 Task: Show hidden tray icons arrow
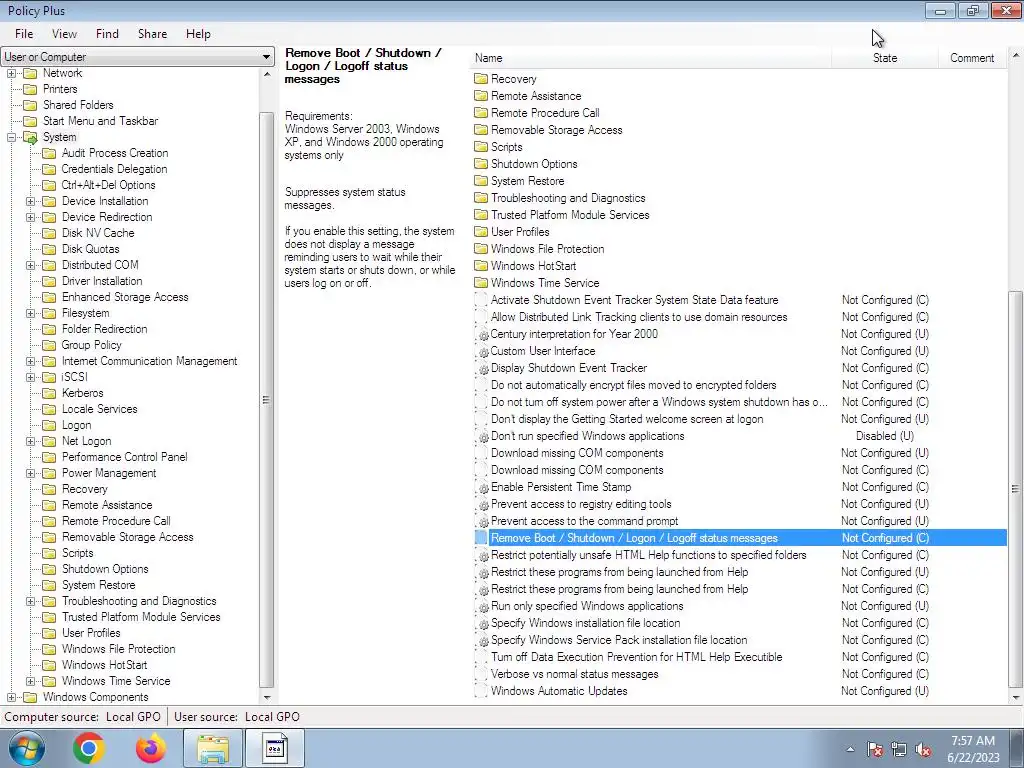coord(850,750)
